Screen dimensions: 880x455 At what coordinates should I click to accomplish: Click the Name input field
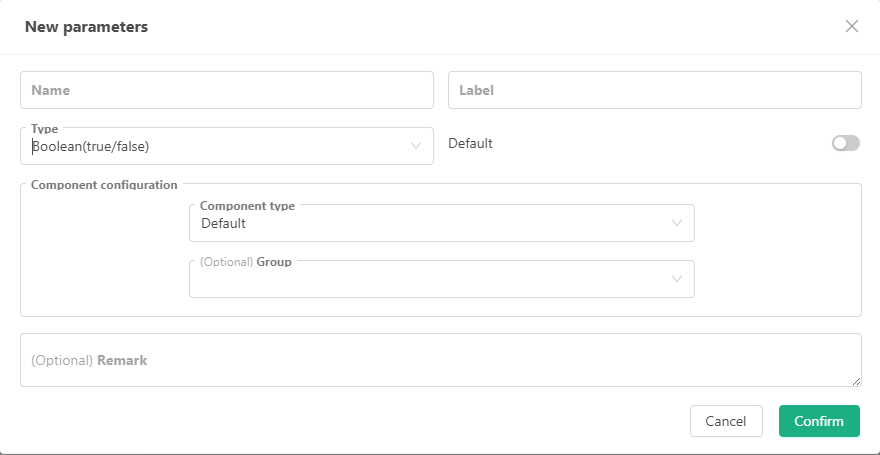tap(226, 90)
